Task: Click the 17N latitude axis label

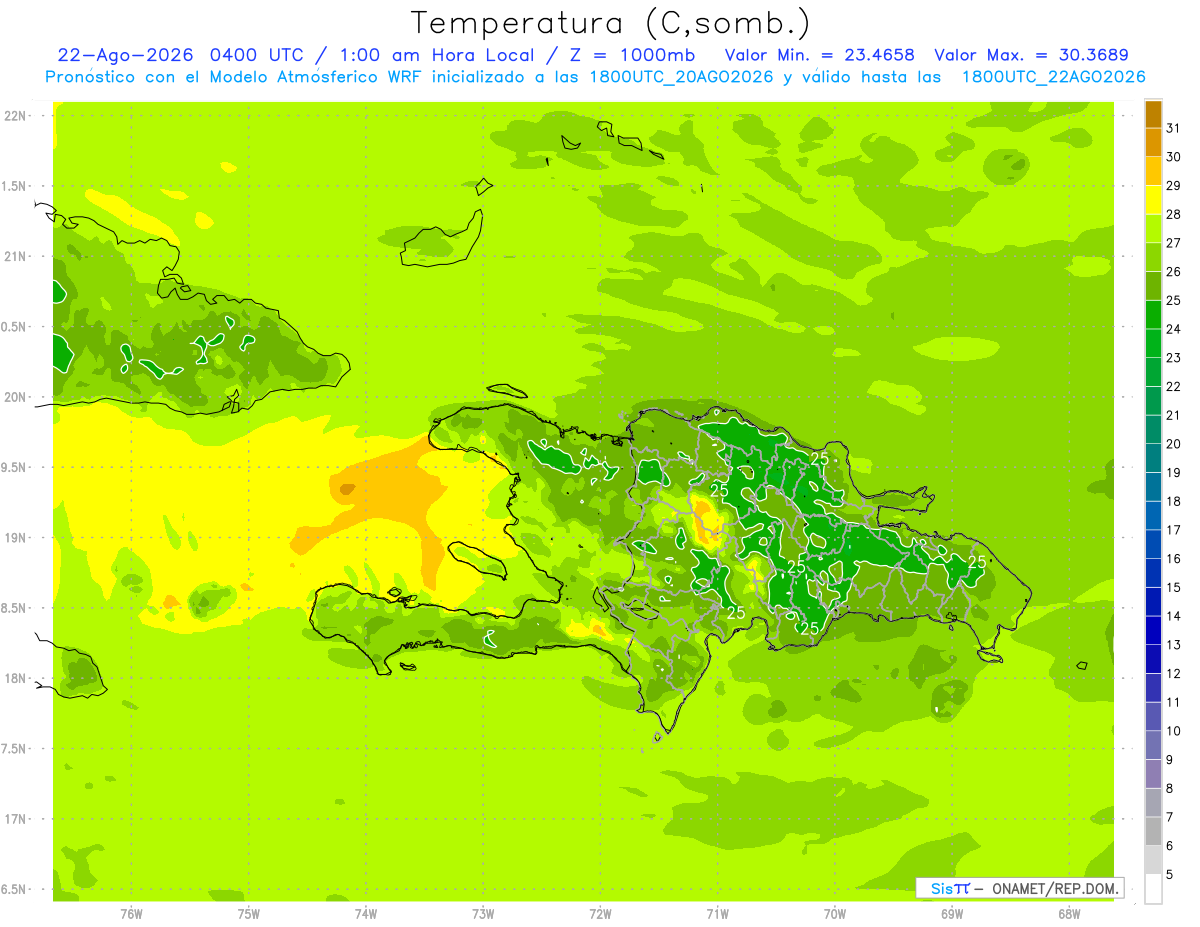Action: coord(14,819)
